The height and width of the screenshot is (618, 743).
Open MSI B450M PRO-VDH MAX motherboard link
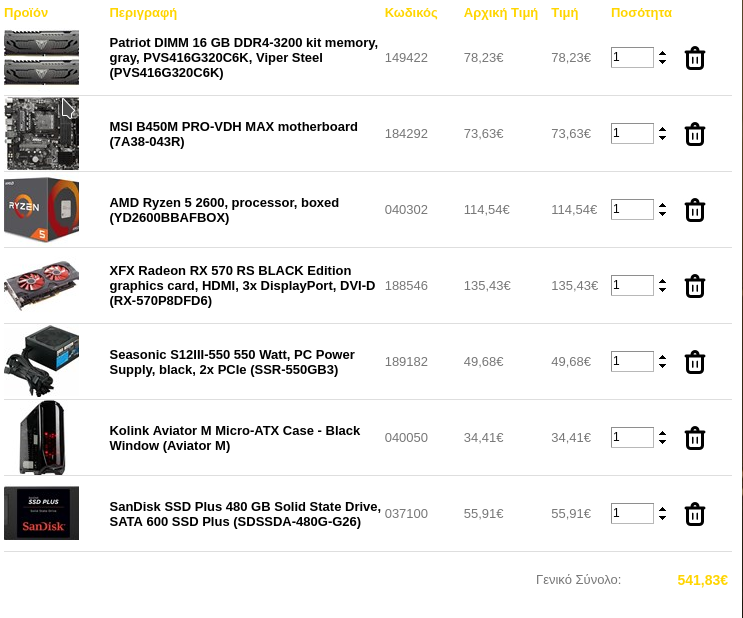[233, 134]
